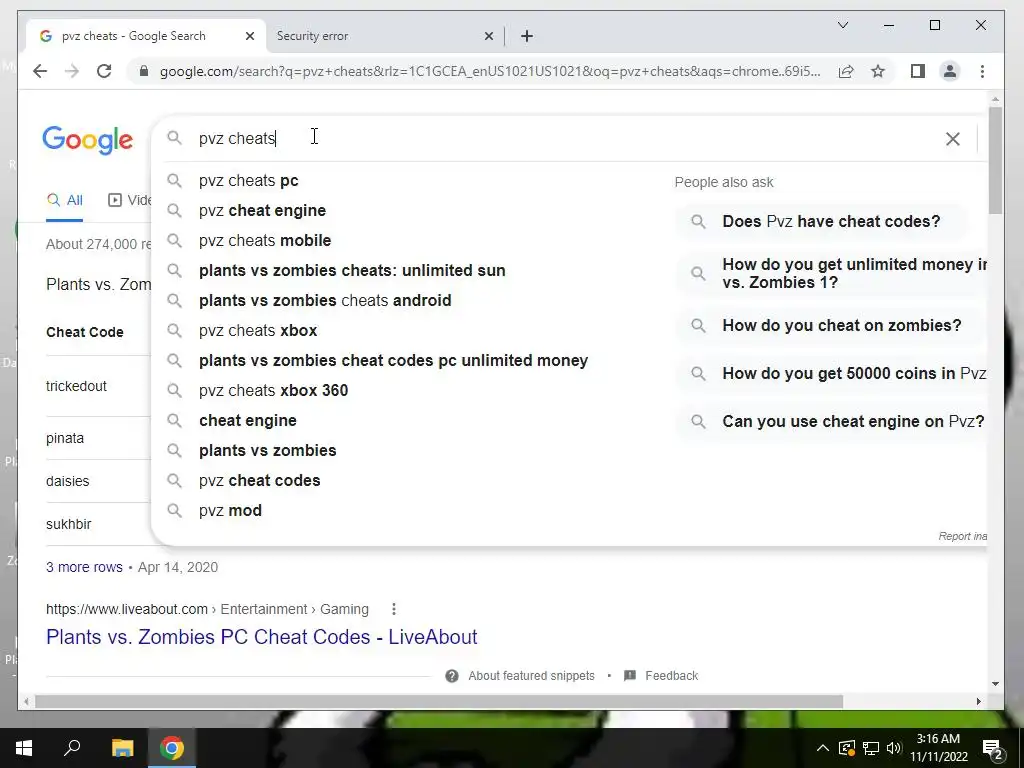Select the All results tab
Image resolution: width=1024 pixels, height=768 pixels.
tap(65, 200)
